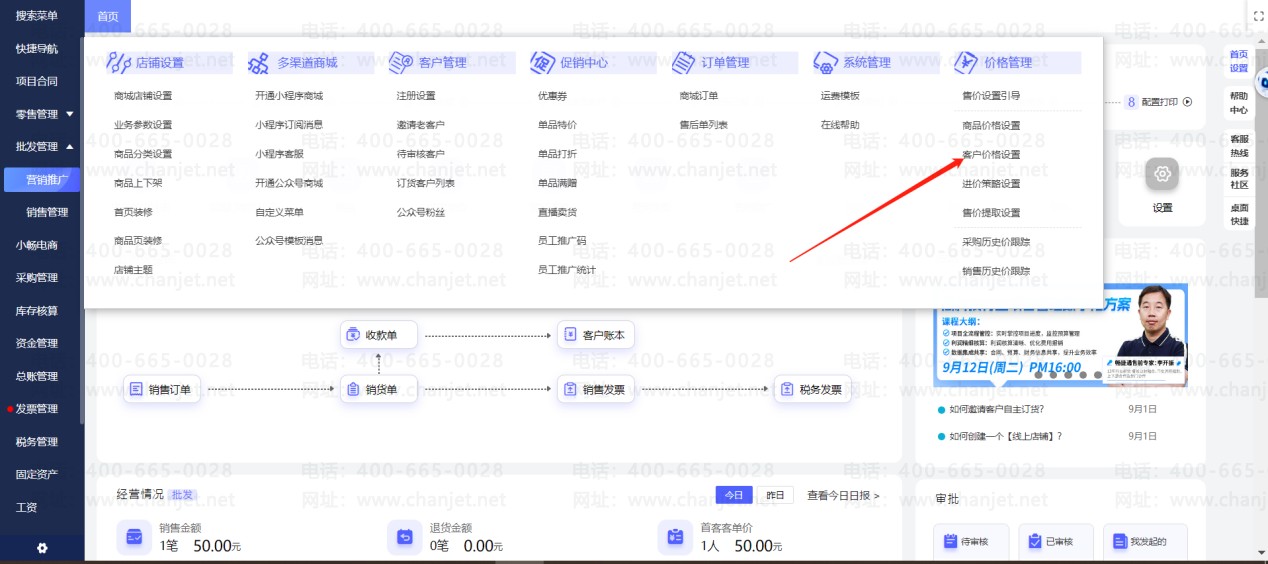Click the 我发起的 approval icon

pyautogui.click(x=1122, y=541)
